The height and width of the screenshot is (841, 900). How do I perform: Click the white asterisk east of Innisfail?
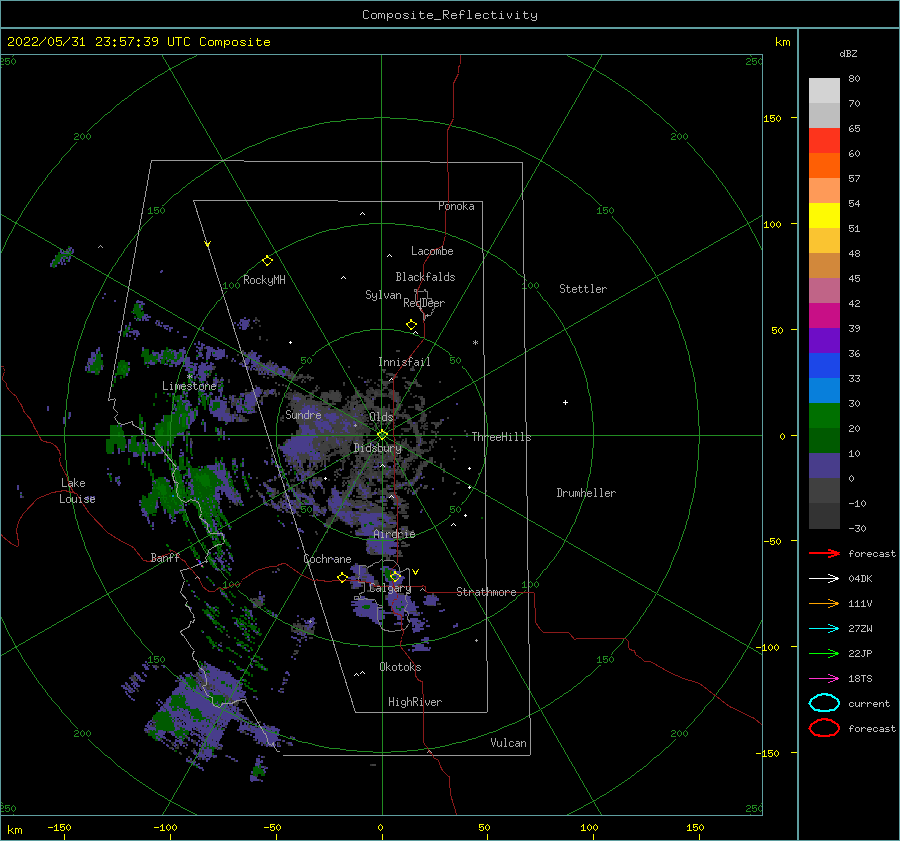click(475, 343)
